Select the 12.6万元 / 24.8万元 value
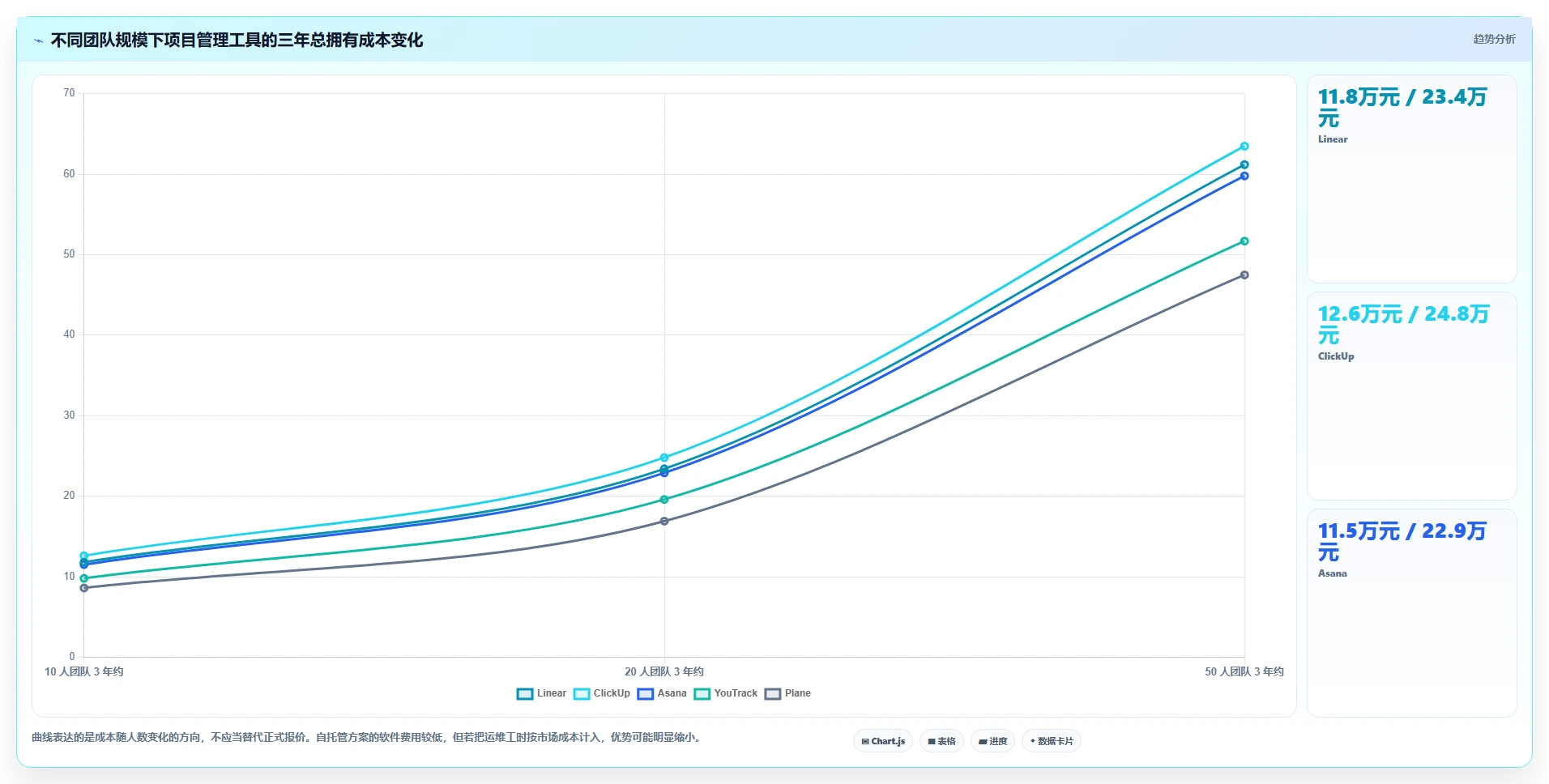This screenshot has width=1549, height=784. pyautogui.click(x=1403, y=325)
